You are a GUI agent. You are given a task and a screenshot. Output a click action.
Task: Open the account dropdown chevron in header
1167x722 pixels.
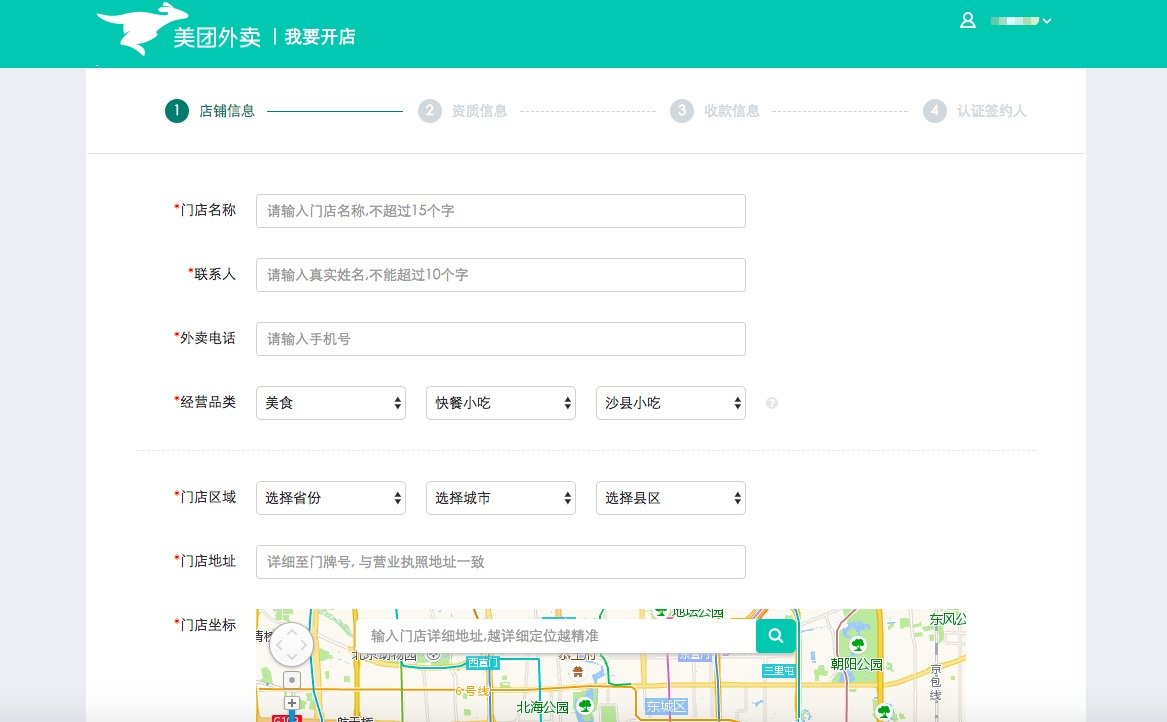coord(1047,20)
